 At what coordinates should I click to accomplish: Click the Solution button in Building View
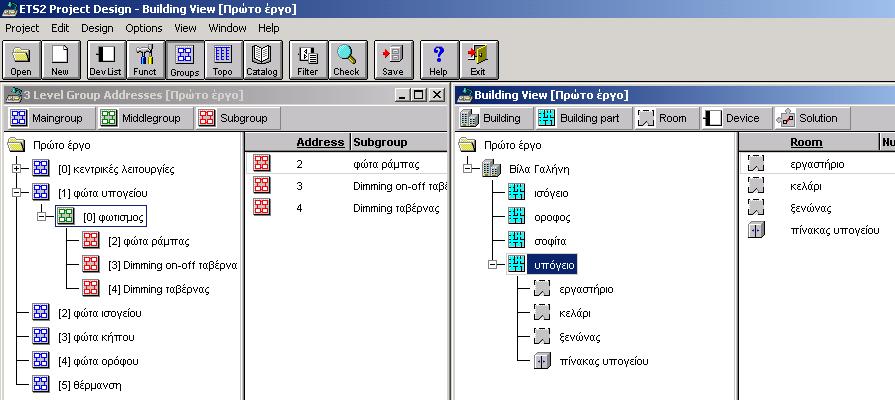(811, 118)
